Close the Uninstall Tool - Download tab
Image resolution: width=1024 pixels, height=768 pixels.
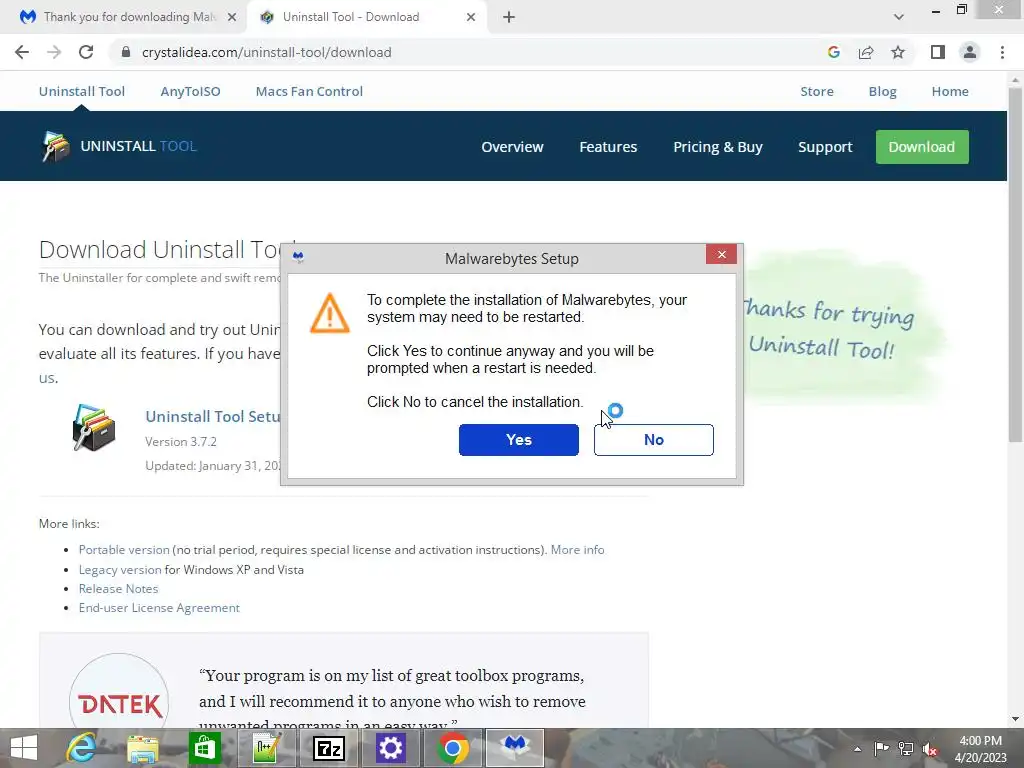tap(471, 17)
